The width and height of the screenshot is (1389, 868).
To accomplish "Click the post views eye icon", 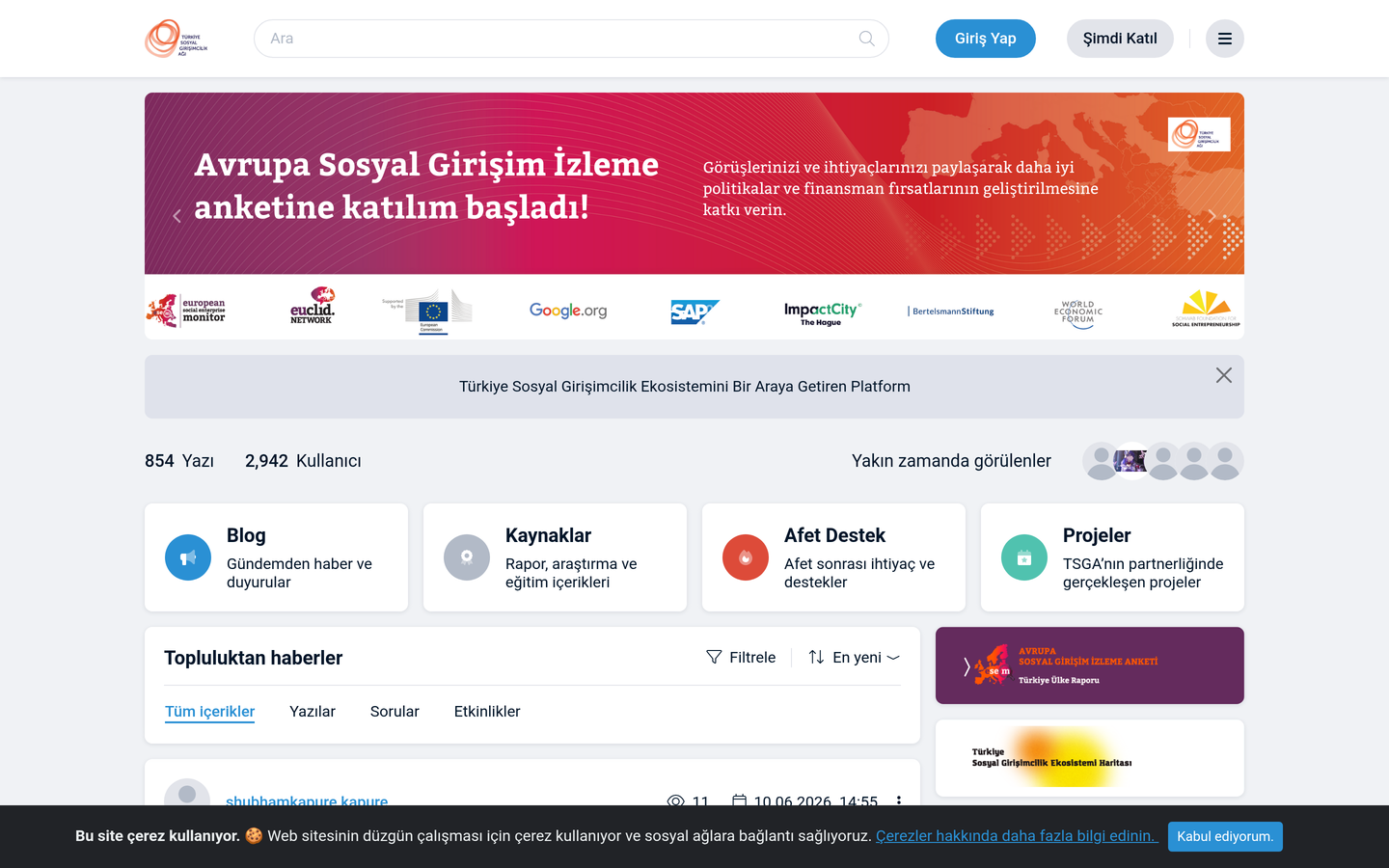I will (676, 801).
